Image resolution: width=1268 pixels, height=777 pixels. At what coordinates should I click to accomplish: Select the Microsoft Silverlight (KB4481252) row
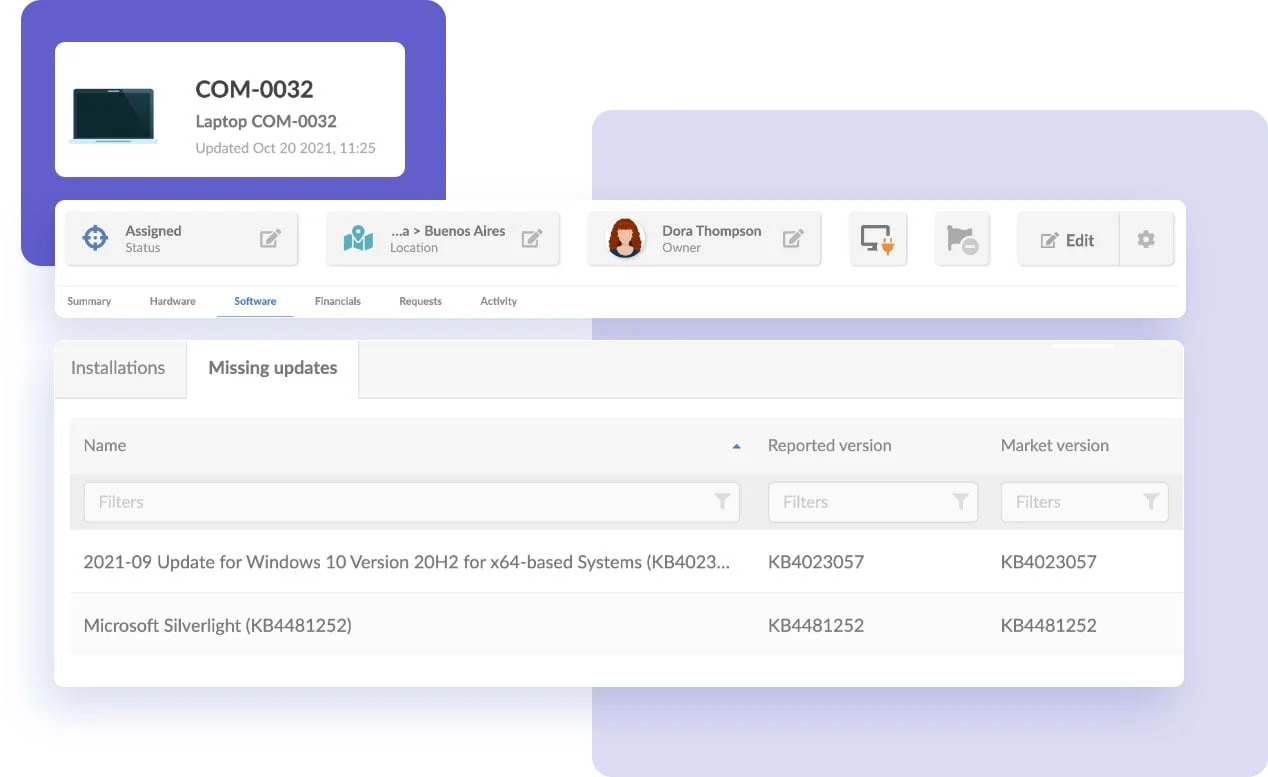click(x=217, y=625)
